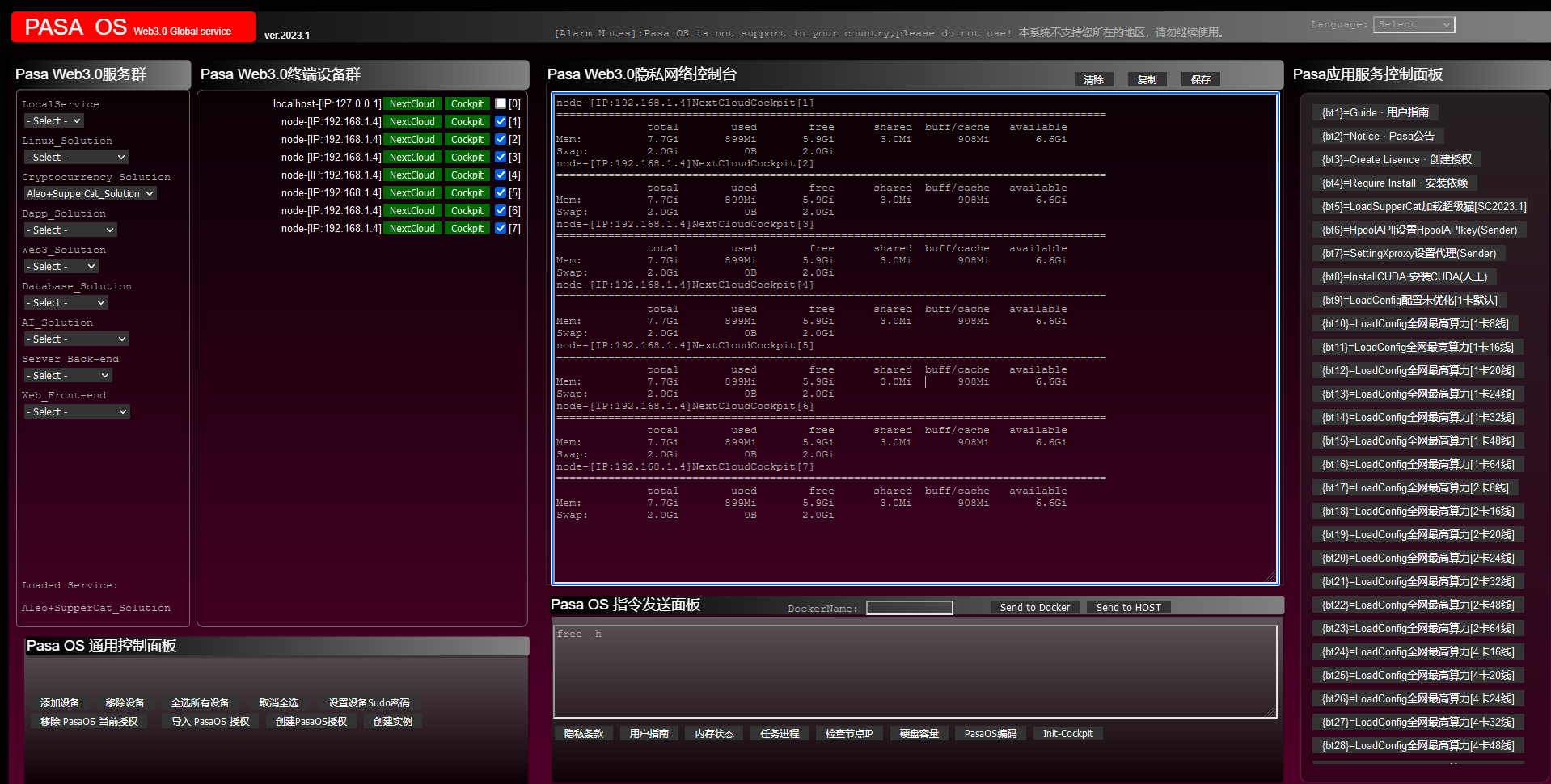1551x784 pixels.
Task: Open NextCloud for node [3]
Action: (412, 157)
